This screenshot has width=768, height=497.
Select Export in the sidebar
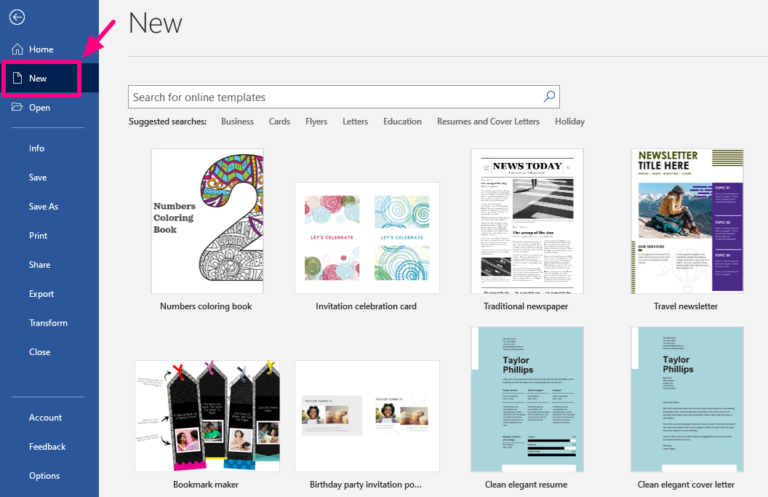tap(41, 294)
